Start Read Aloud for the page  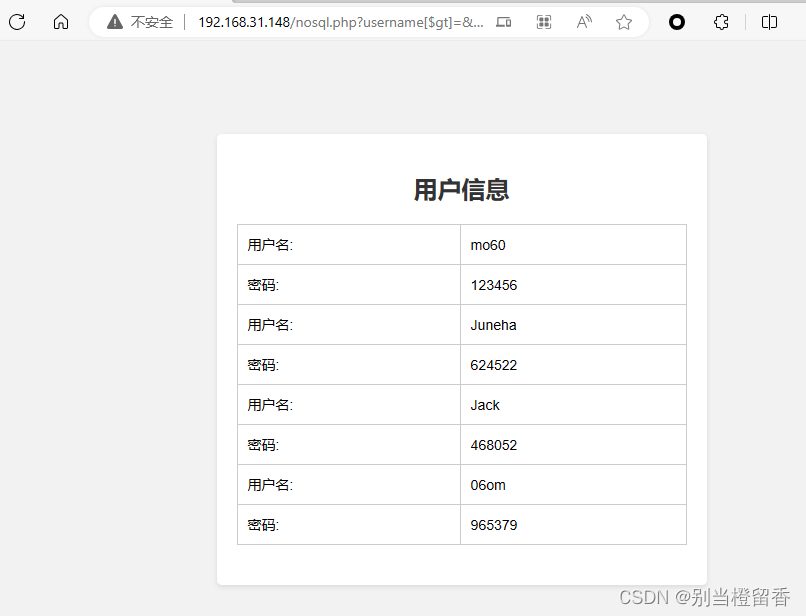coord(584,22)
